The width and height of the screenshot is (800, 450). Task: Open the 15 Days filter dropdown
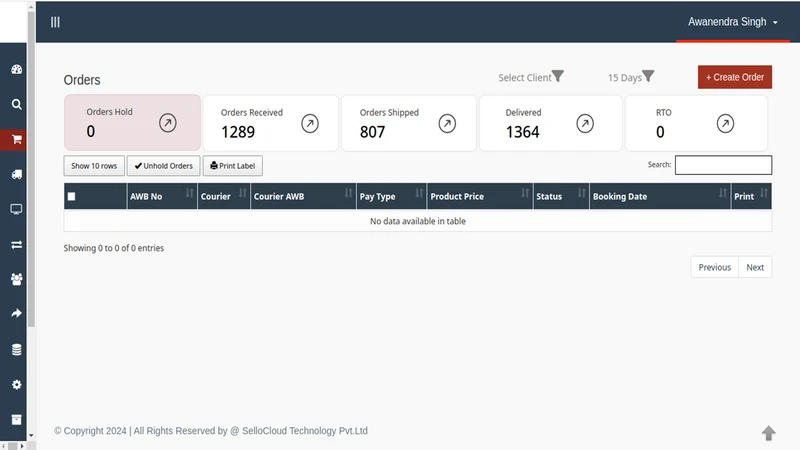click(x=631, y=77)
